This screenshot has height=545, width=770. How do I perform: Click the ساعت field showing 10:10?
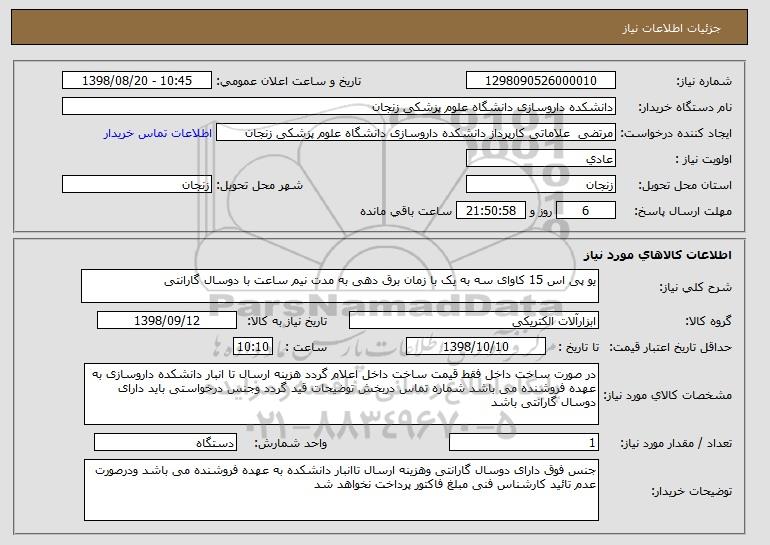click(253, 347)
